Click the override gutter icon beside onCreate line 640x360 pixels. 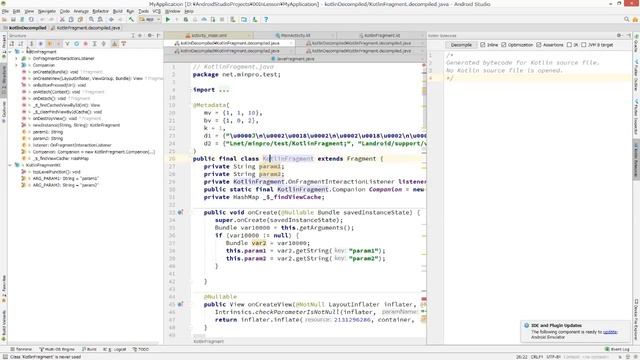(180, 212)
